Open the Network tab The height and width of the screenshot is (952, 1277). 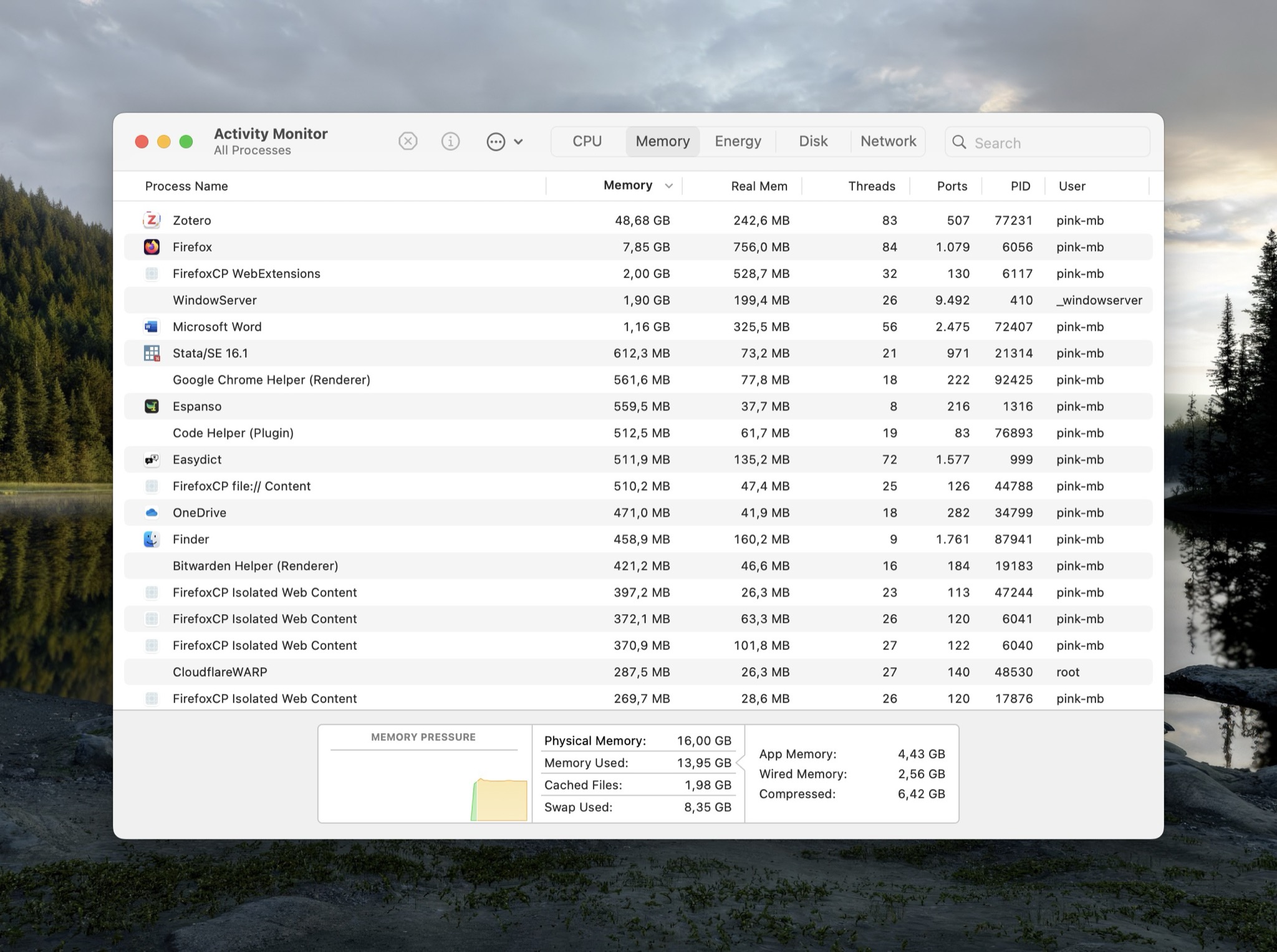(x=888, y=142)
